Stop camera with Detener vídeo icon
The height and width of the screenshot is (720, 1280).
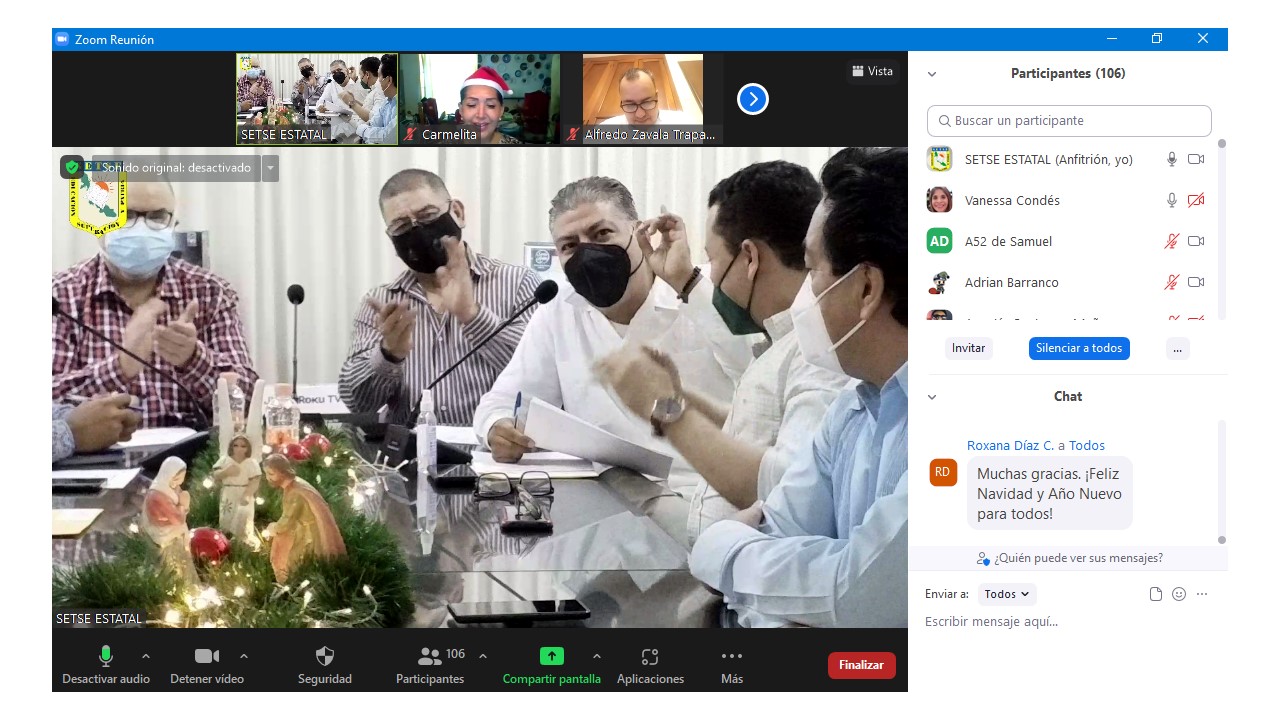tap(207, 656)
